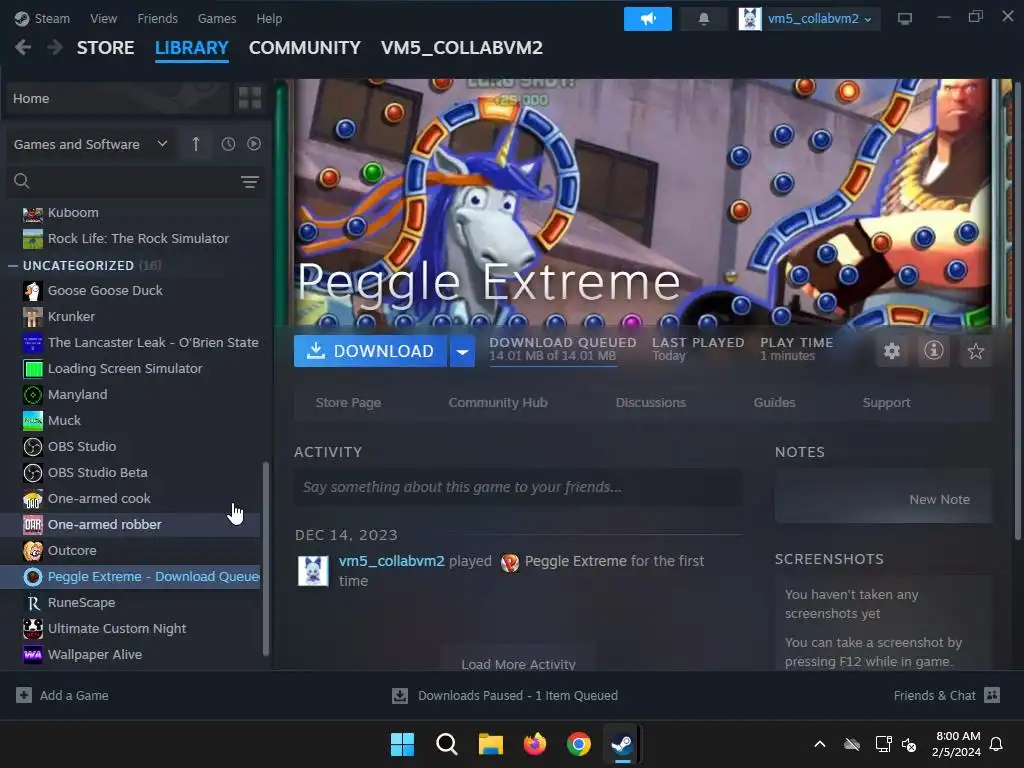Open the Store Page link

point(348,403)
